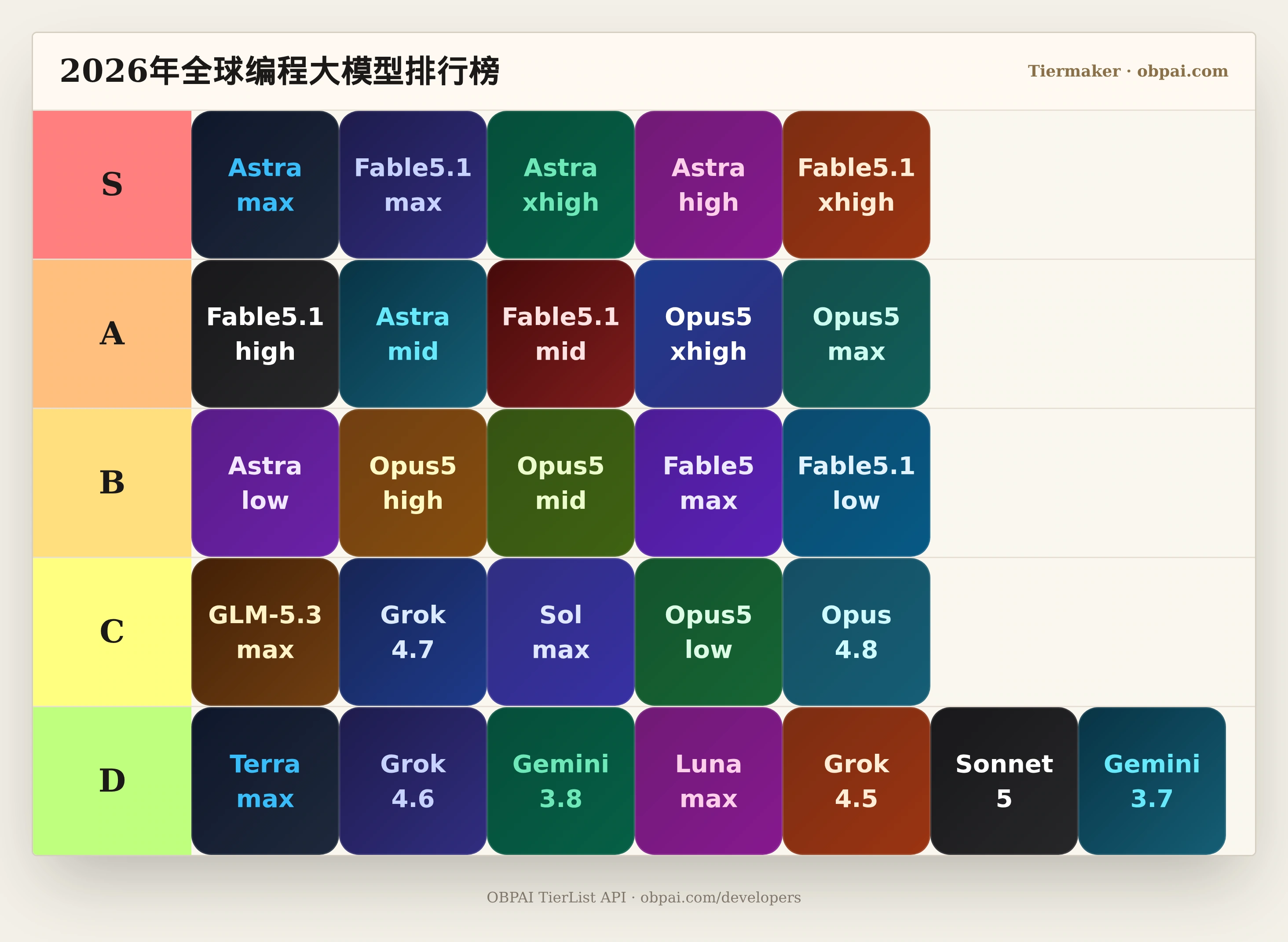
Task: Select the Opus5 low tile
Action: 709,632
